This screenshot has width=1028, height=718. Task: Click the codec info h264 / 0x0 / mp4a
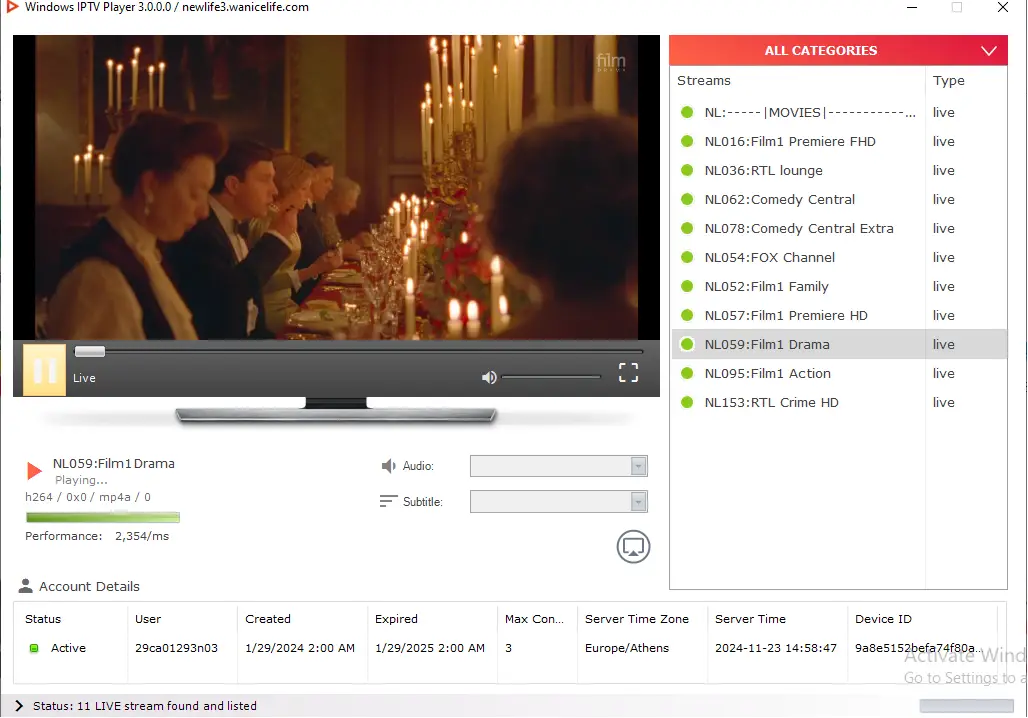tap(88, 497)
